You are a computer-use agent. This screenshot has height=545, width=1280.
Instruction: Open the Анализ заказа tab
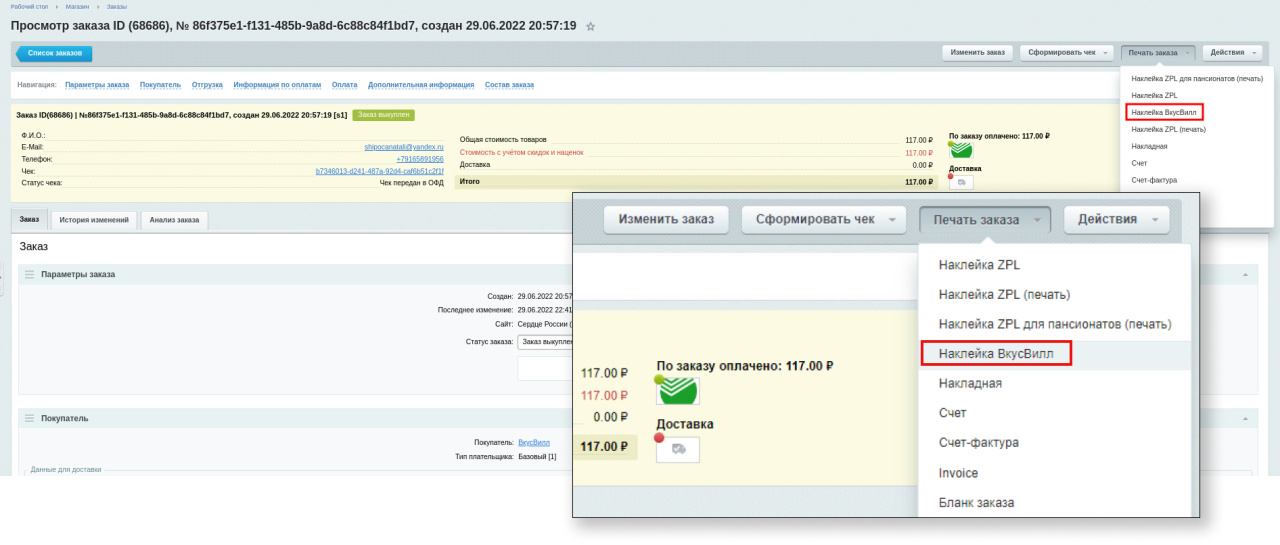pyautogui.click(x=174, y=219)
